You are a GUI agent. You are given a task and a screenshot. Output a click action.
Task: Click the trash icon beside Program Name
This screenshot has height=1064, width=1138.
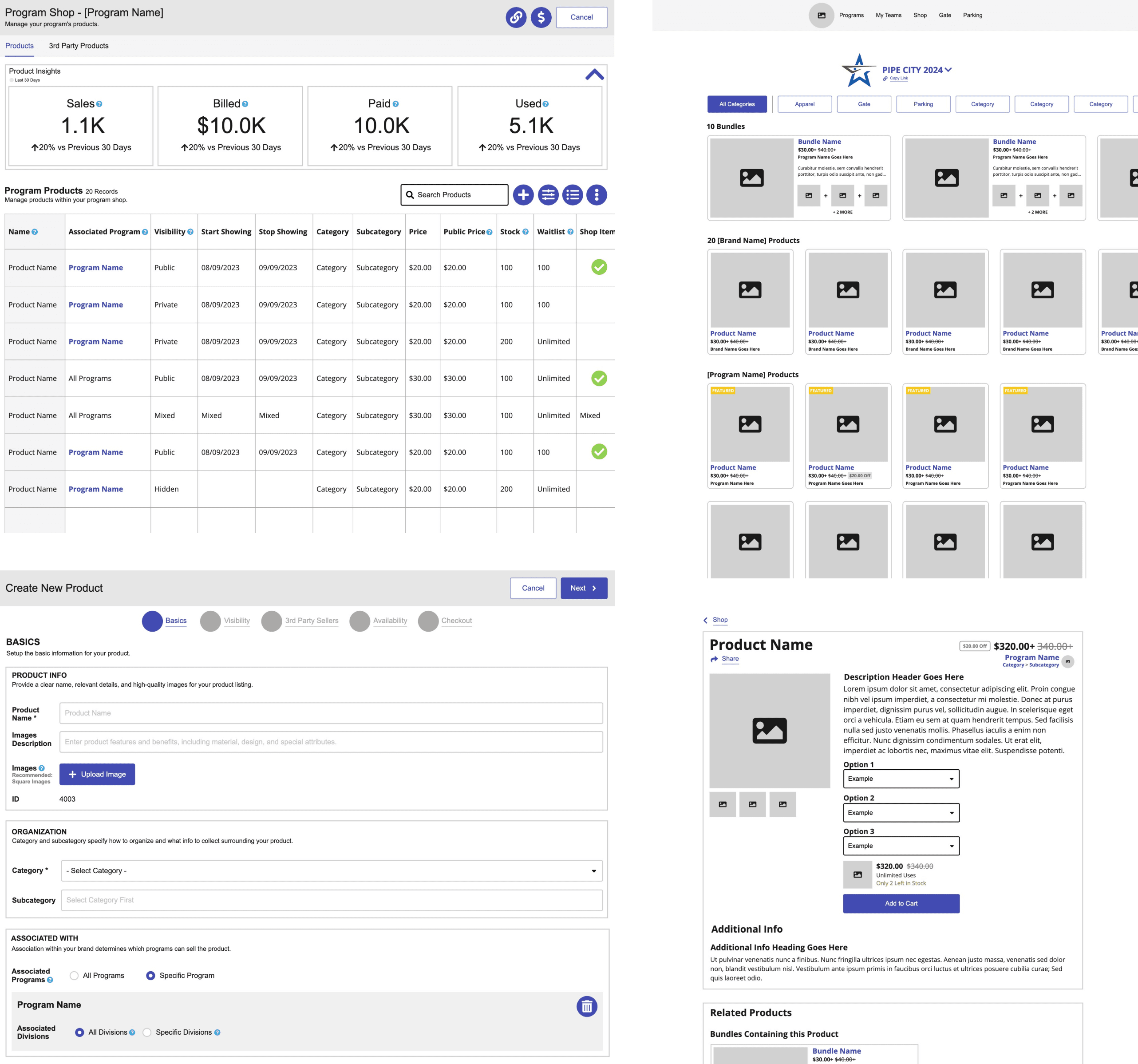tap(587, 1006)
